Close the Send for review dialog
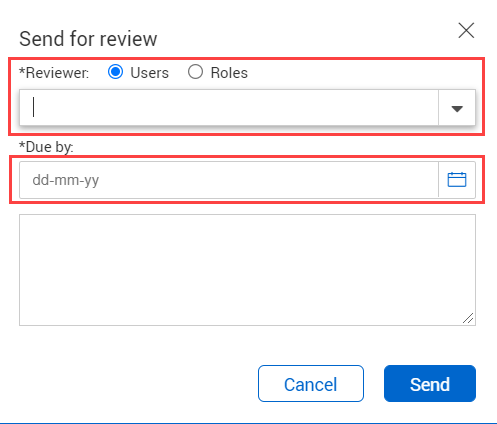The width and height of the screenshot is (497, 424). click(466, 31)
